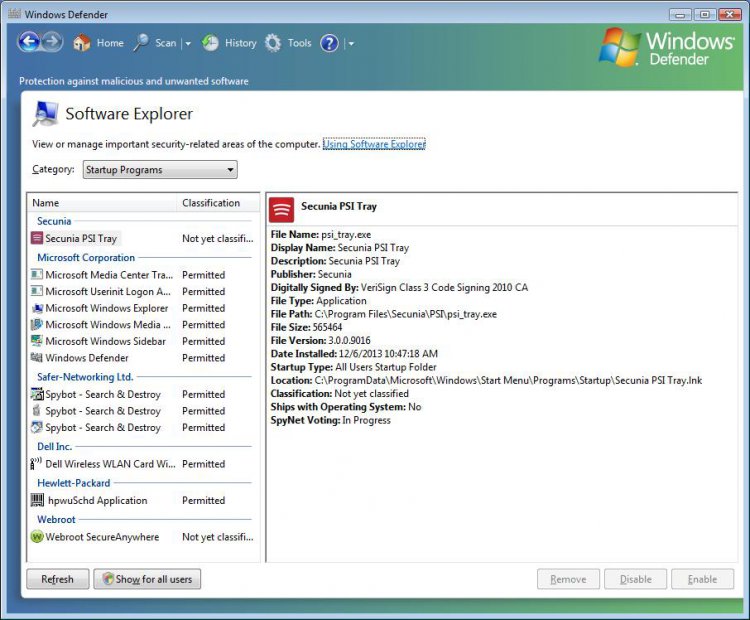
Task: Click the Webroot group header
Action: [56, 519]
